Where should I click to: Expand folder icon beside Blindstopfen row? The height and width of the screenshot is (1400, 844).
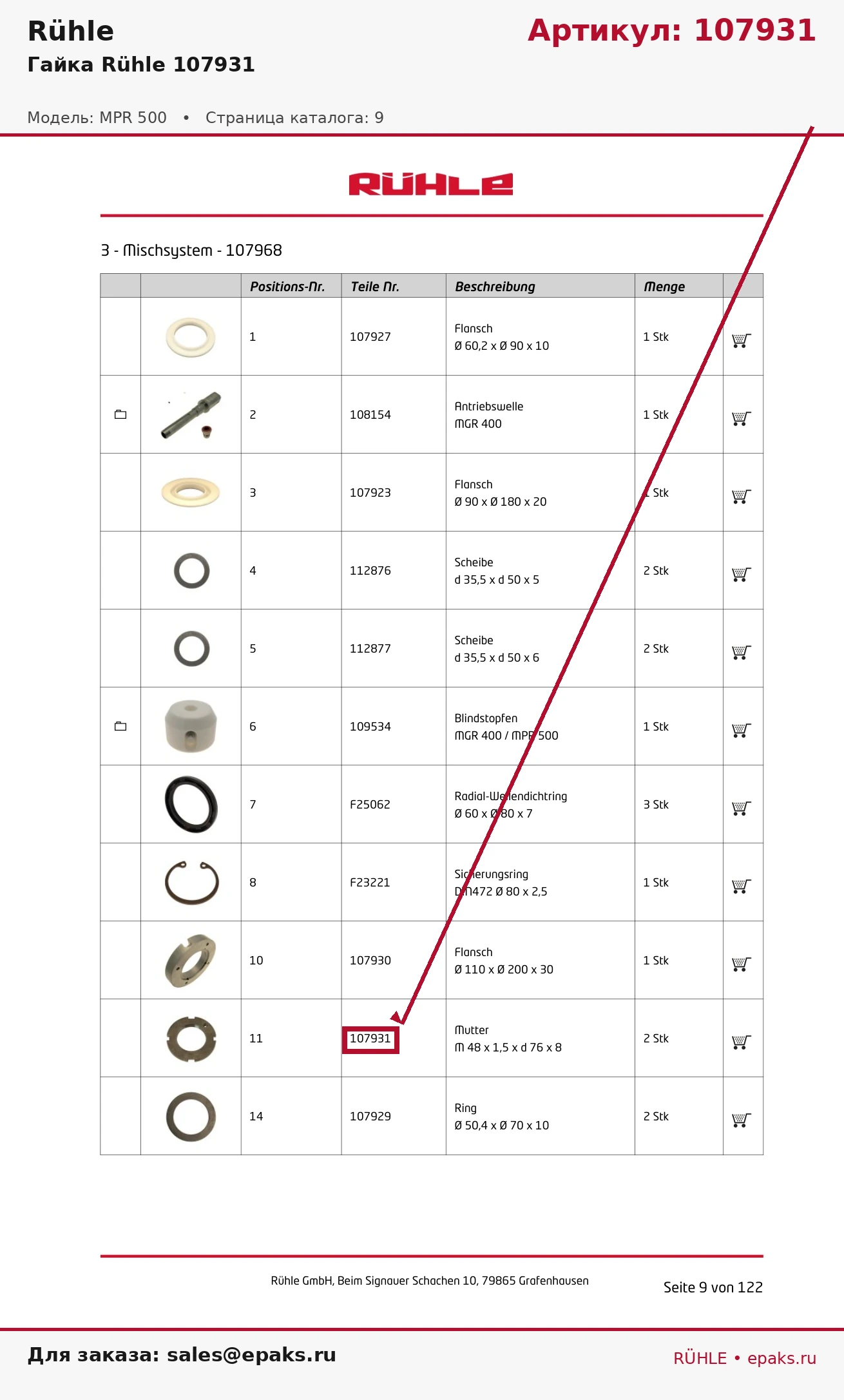120,726
